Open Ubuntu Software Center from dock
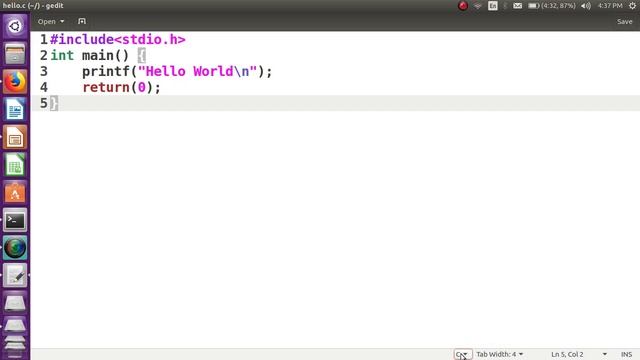The width and height of the screenshot is (640, 360). [x=15, y=192]
